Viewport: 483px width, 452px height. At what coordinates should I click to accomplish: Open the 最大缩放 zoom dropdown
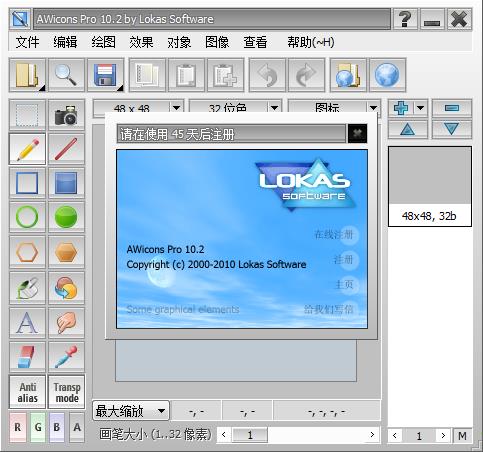pos(131,411)
